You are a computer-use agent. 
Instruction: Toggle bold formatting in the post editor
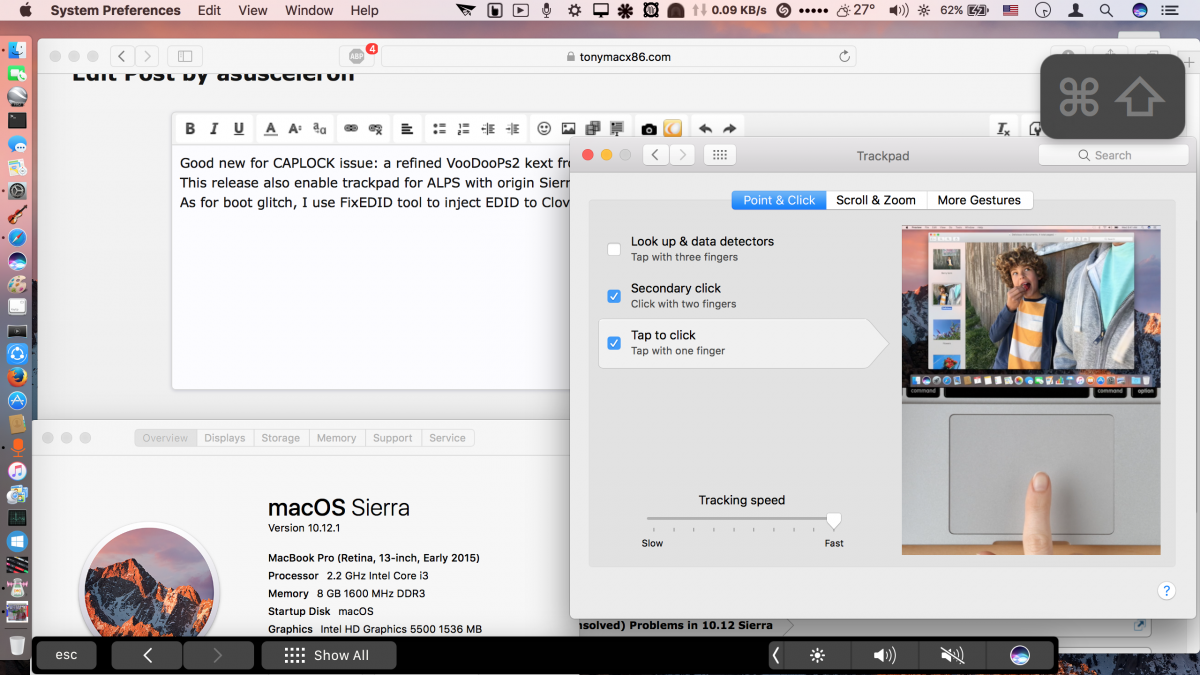190,129
